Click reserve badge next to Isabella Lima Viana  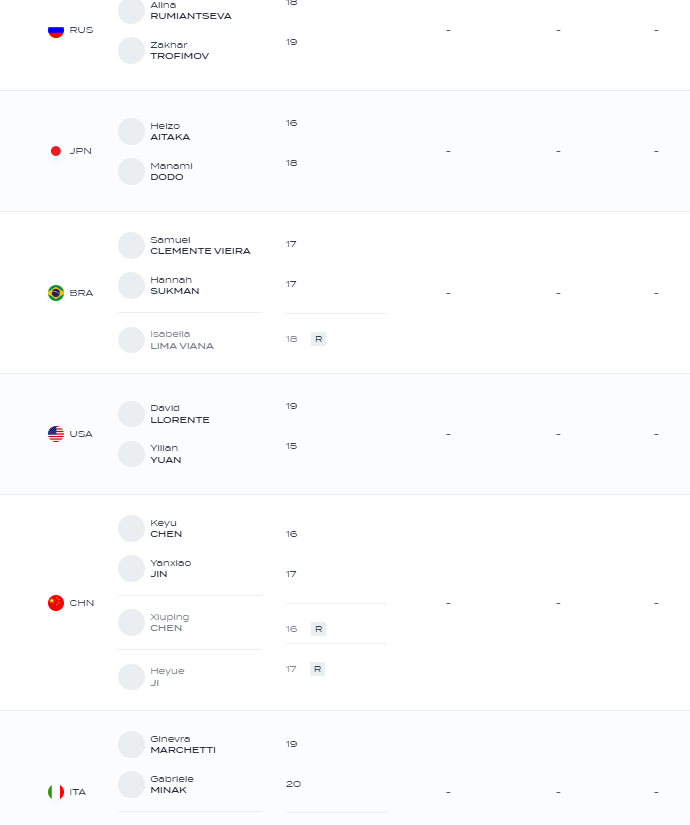(318, 339)
